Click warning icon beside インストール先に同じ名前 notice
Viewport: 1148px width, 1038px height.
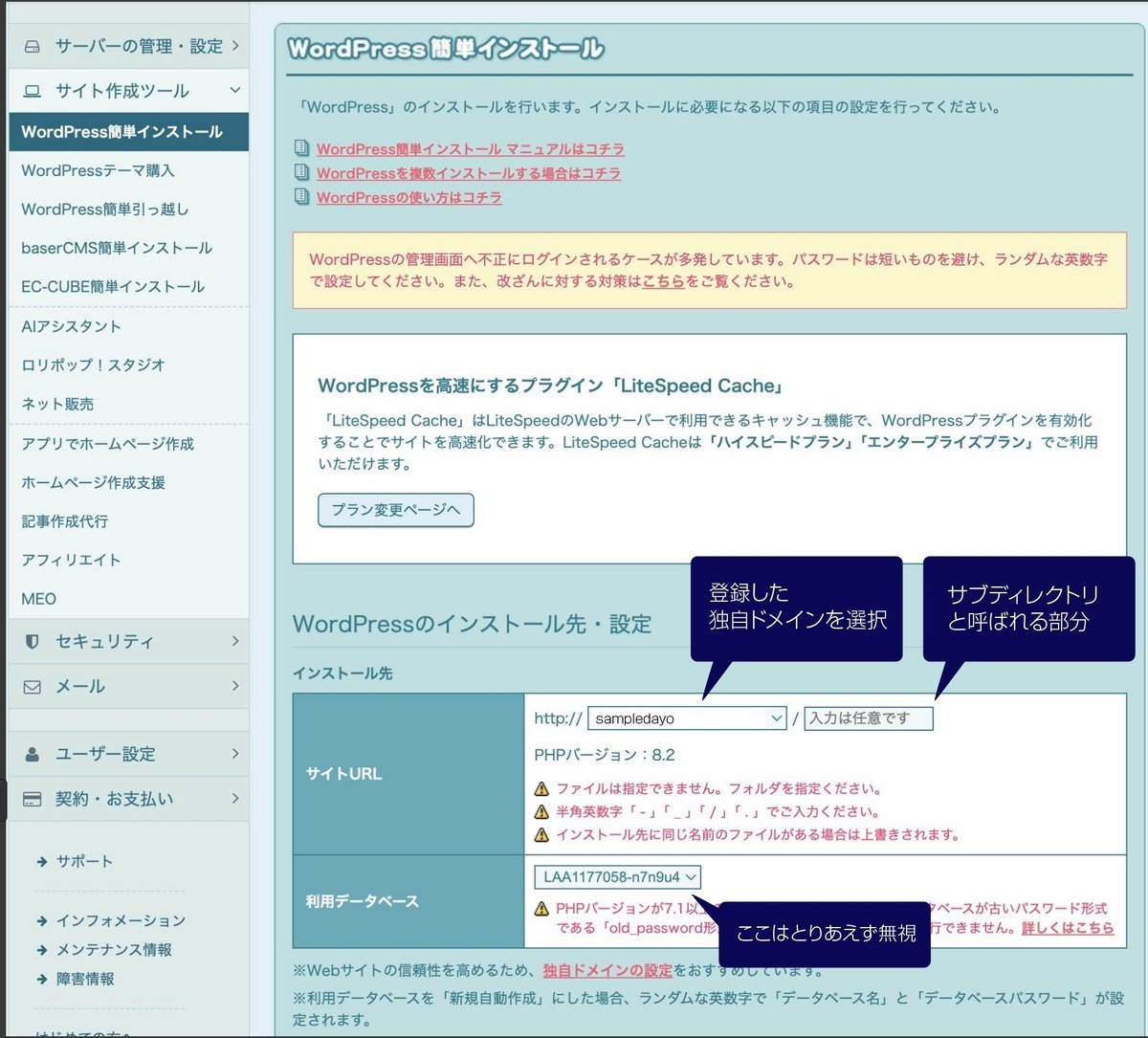pyautogui.click(x=542, y=834)
